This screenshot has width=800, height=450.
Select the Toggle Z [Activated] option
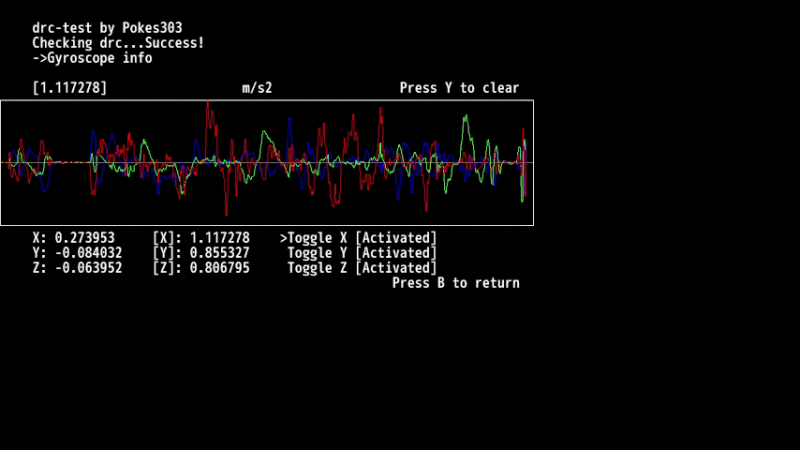tap(362, 268)
